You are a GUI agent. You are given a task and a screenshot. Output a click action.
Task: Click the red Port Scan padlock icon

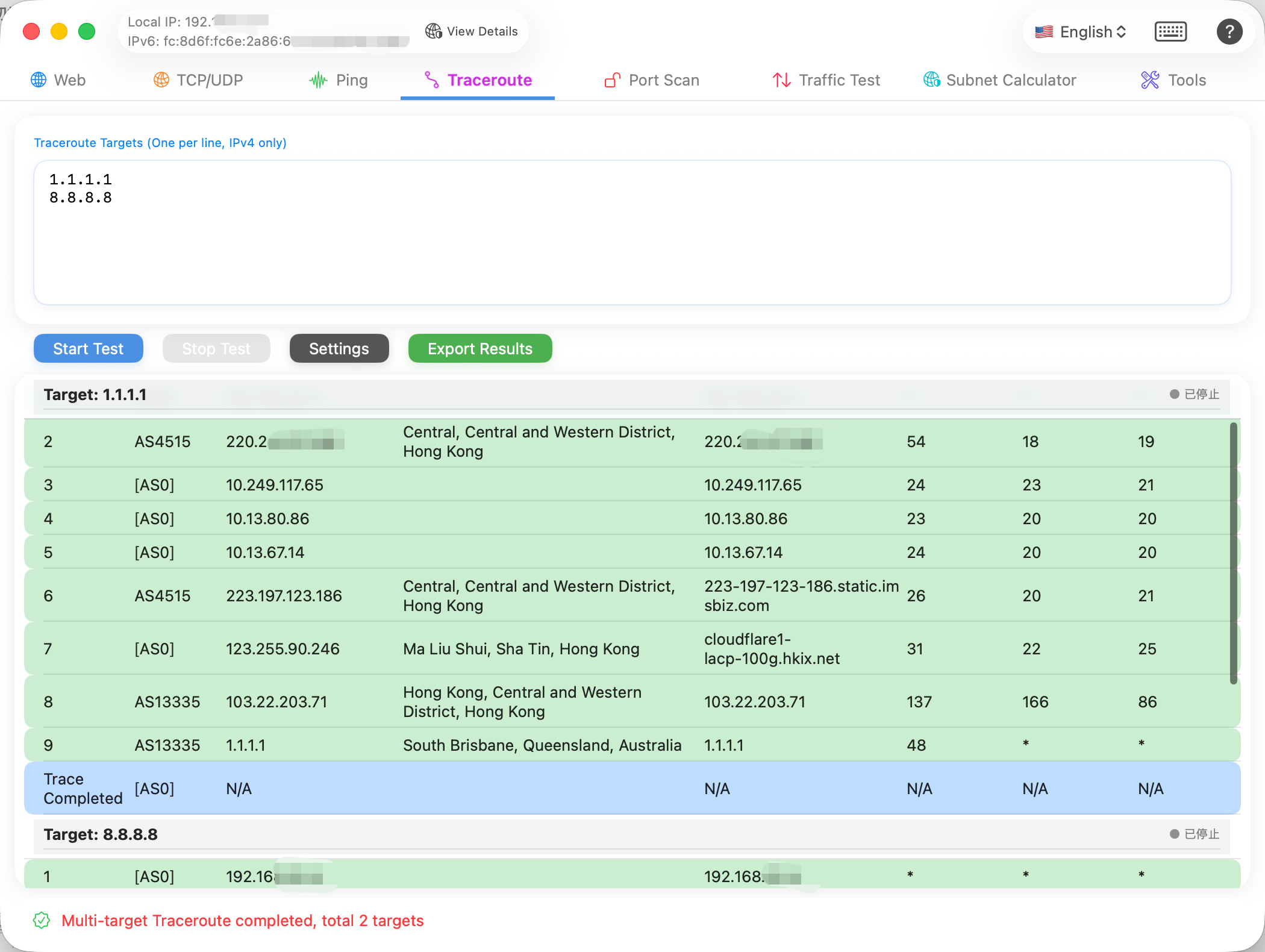pos(611,80)
